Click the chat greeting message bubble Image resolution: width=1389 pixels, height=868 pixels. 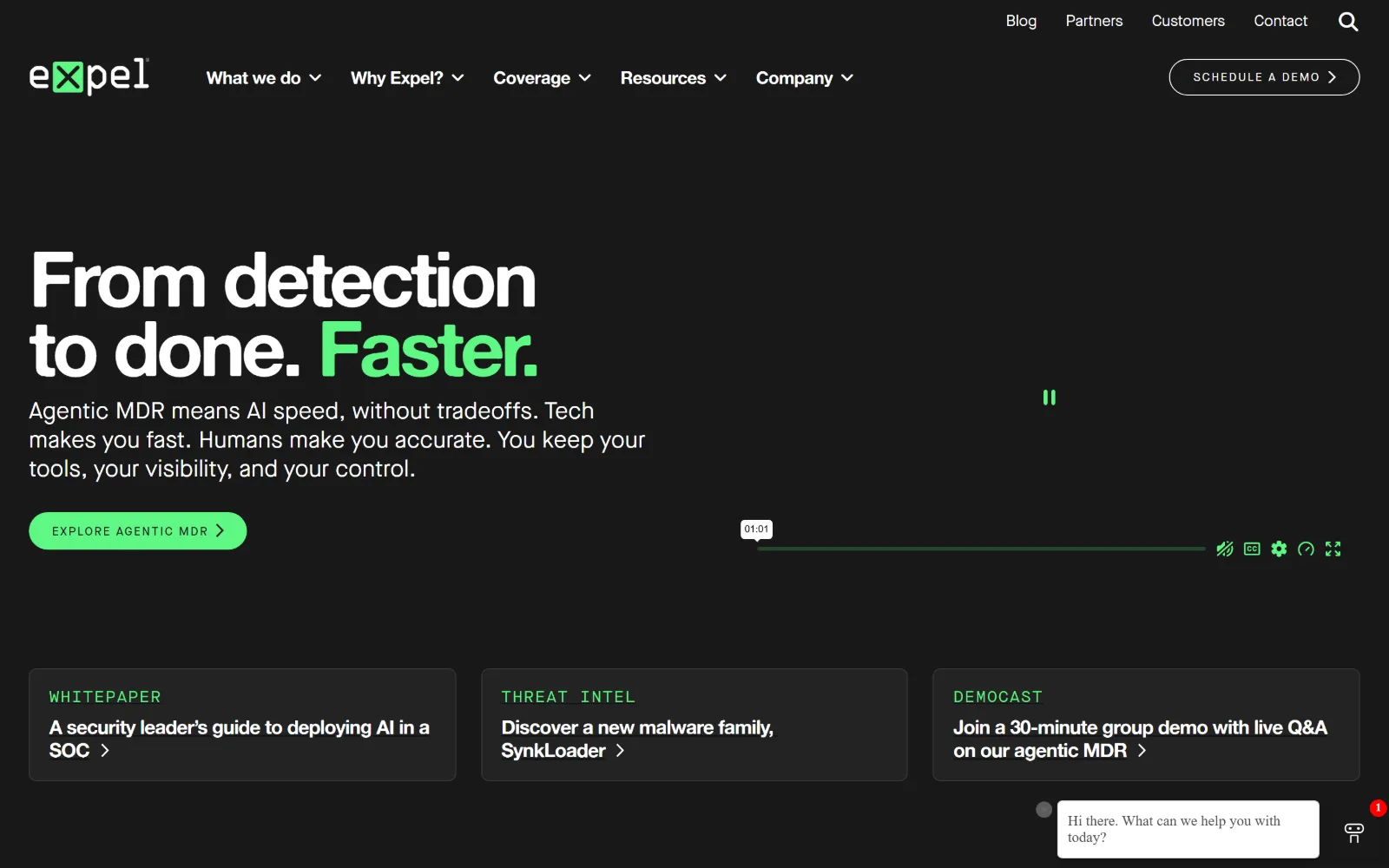pyautogui.click(x=1188, y=829)
